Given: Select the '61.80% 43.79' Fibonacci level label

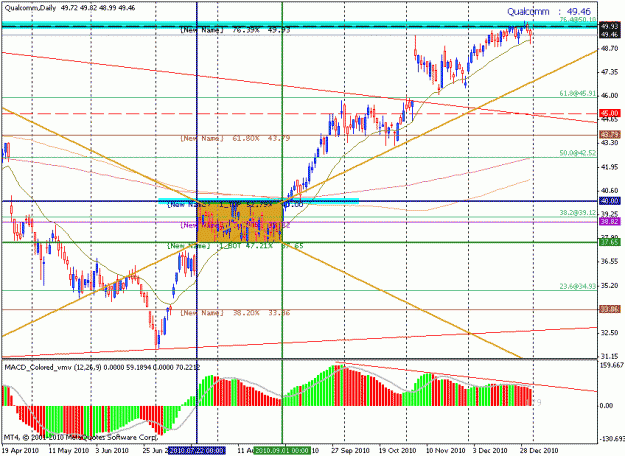Looking at the screenshot, I should tap(235, 138).
